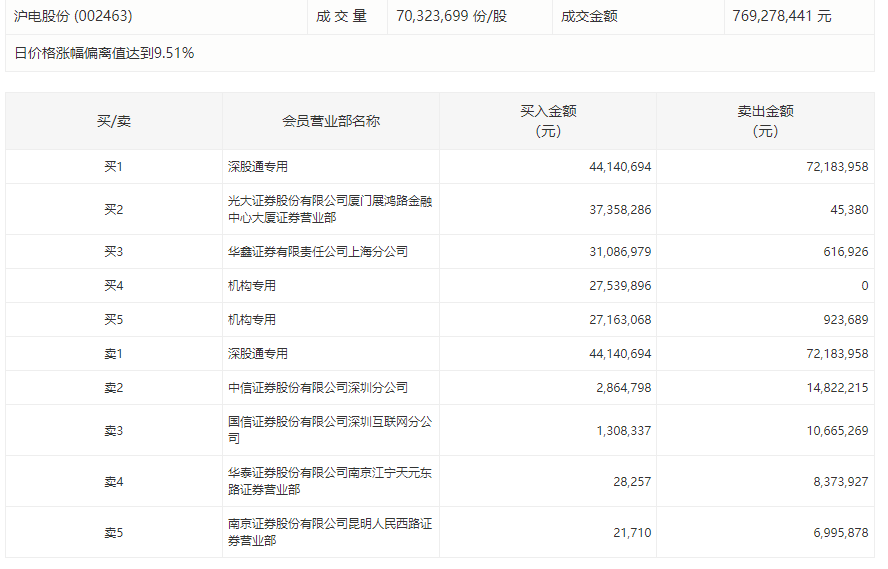Click buy amount 31,086,979
This screenshot has width=888, height=569.
pos(620,251)
